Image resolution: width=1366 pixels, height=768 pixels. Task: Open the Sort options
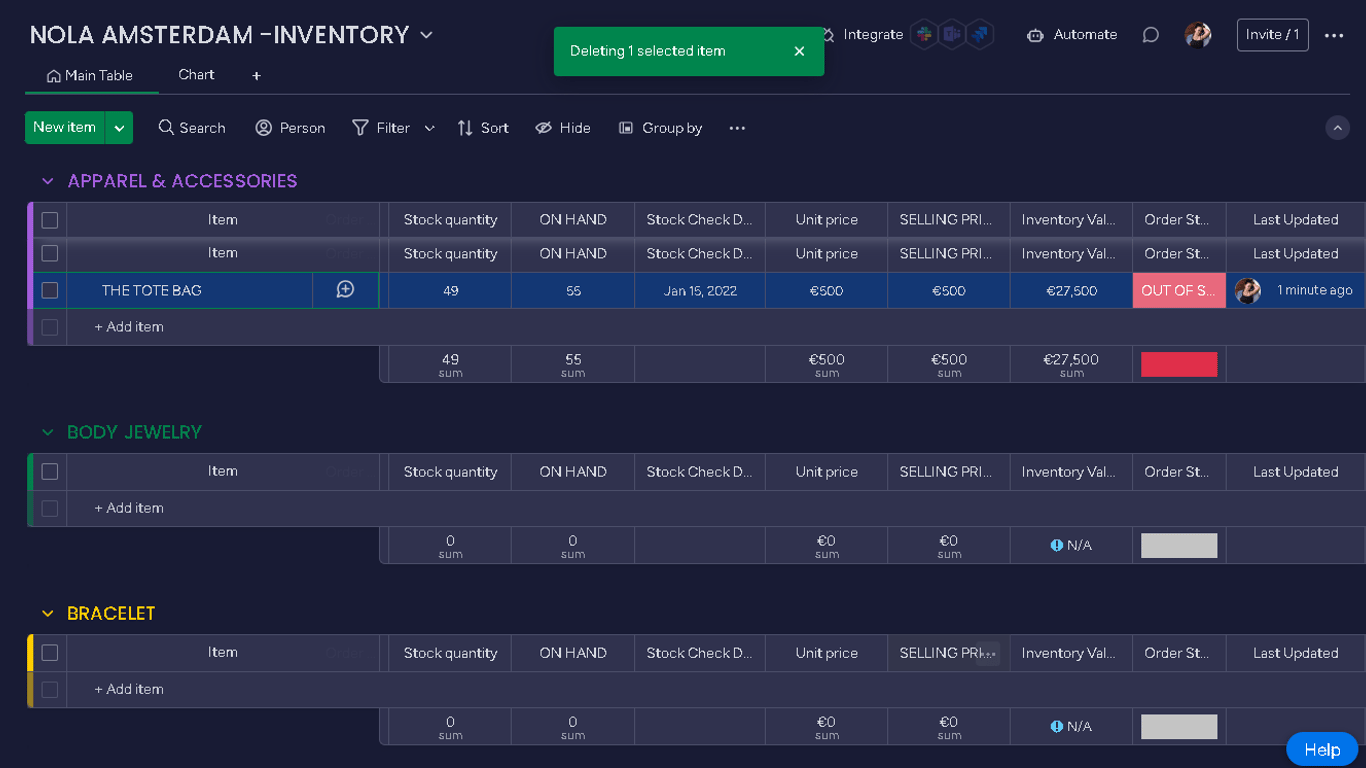coord(483,128)
